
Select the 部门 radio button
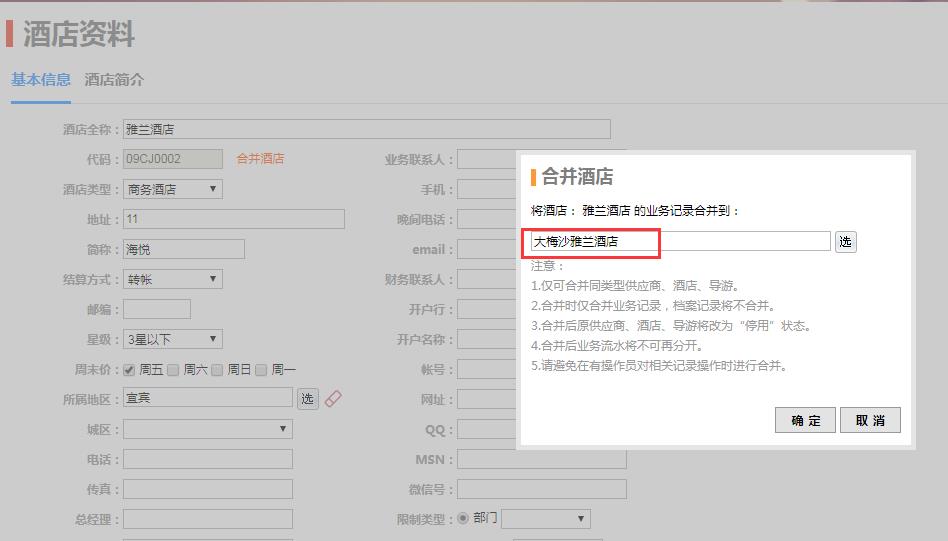point(463,519)
